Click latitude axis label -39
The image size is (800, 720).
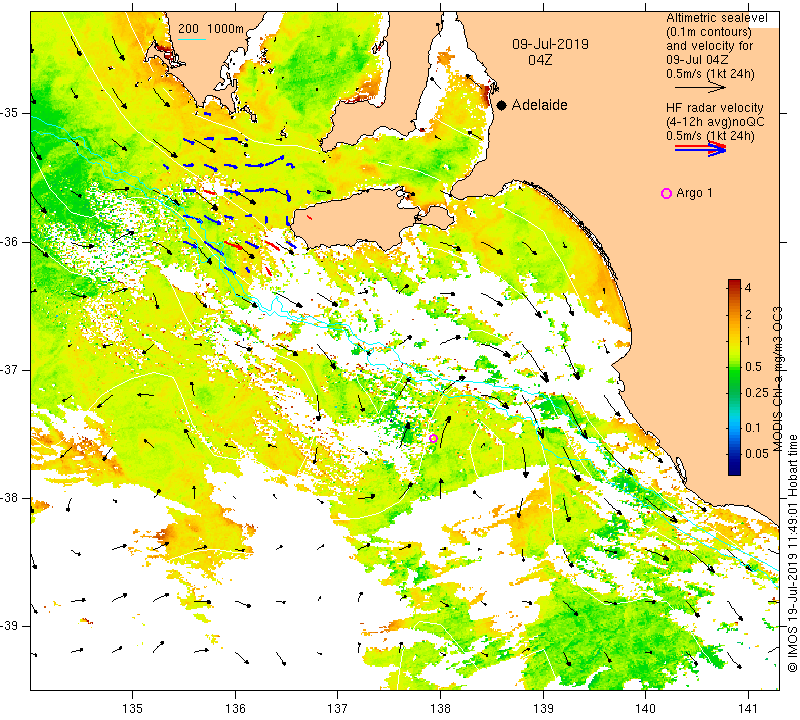pos(10,626)
